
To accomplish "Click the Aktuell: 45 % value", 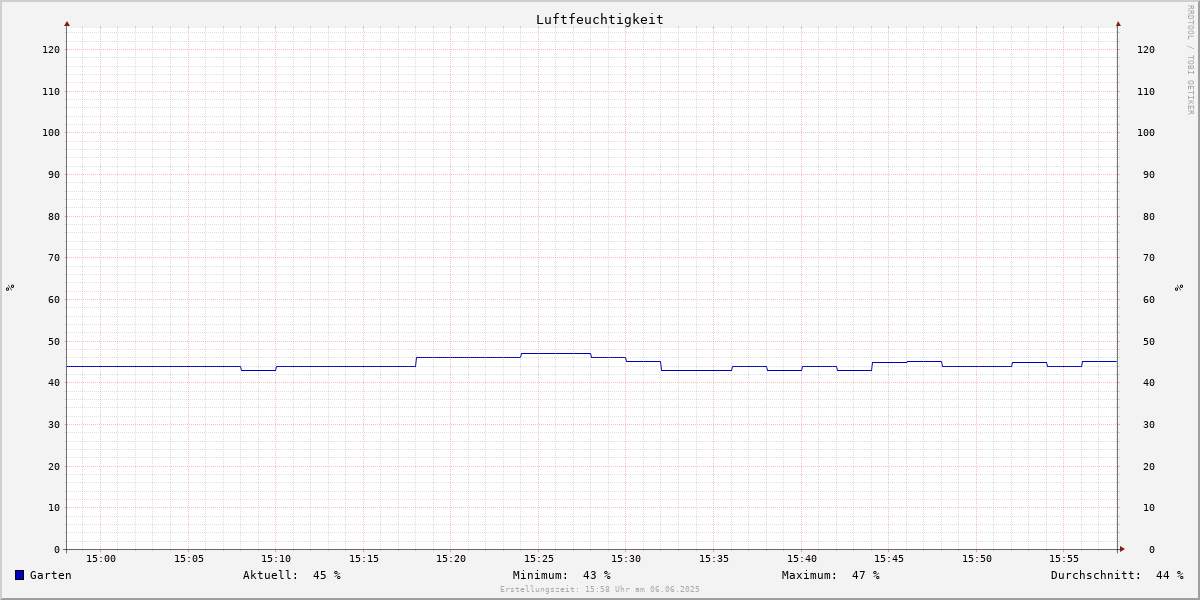I will coord(292,575).
